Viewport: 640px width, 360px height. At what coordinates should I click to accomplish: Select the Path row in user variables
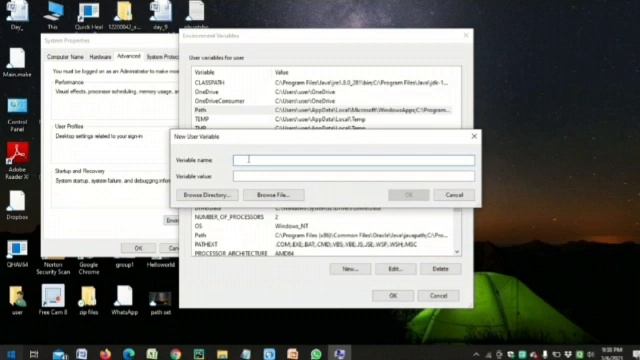(x=322, y=110)
